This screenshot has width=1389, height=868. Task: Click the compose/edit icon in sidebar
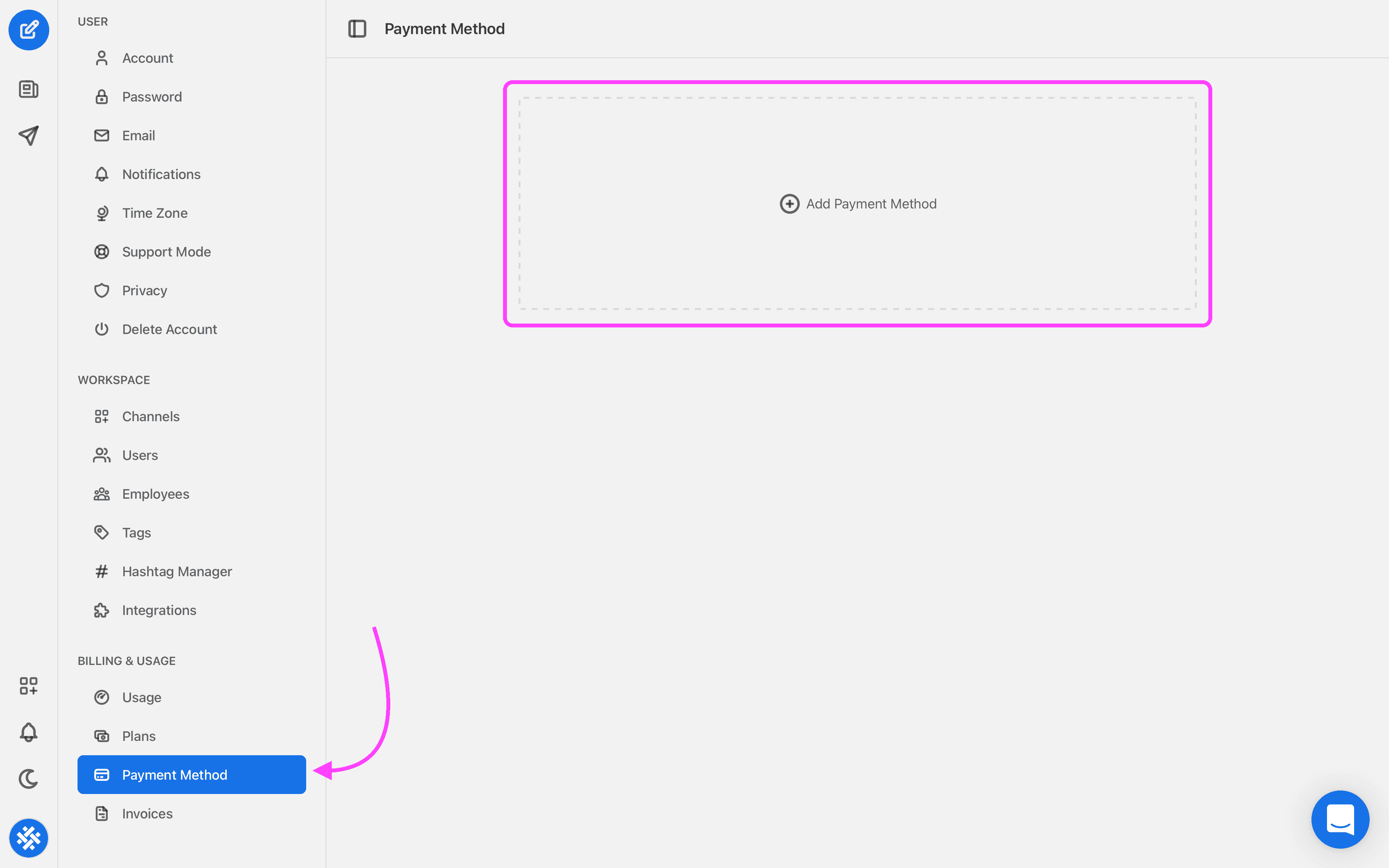(29, 29)
